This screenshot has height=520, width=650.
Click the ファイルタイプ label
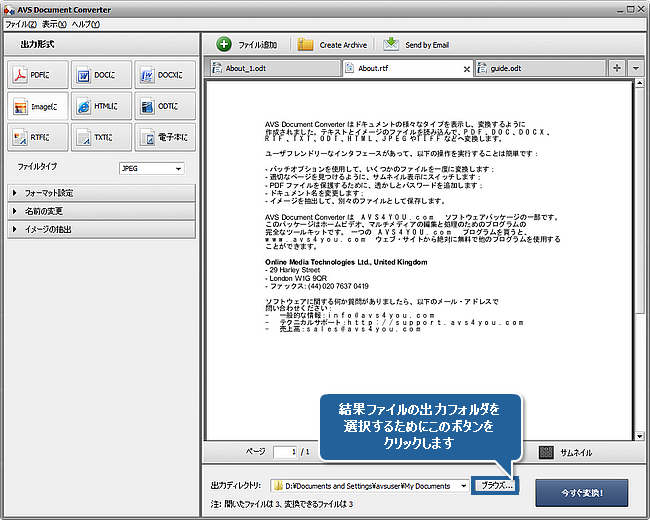[x=37, y=167]
